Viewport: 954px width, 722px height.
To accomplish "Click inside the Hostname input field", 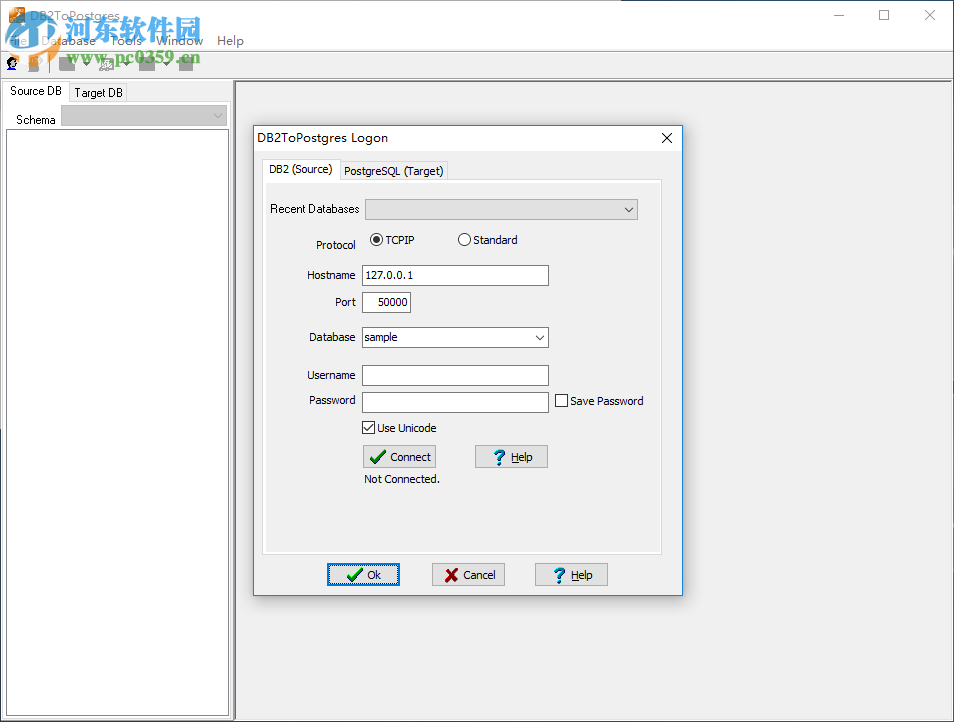I will pos(455,275).
